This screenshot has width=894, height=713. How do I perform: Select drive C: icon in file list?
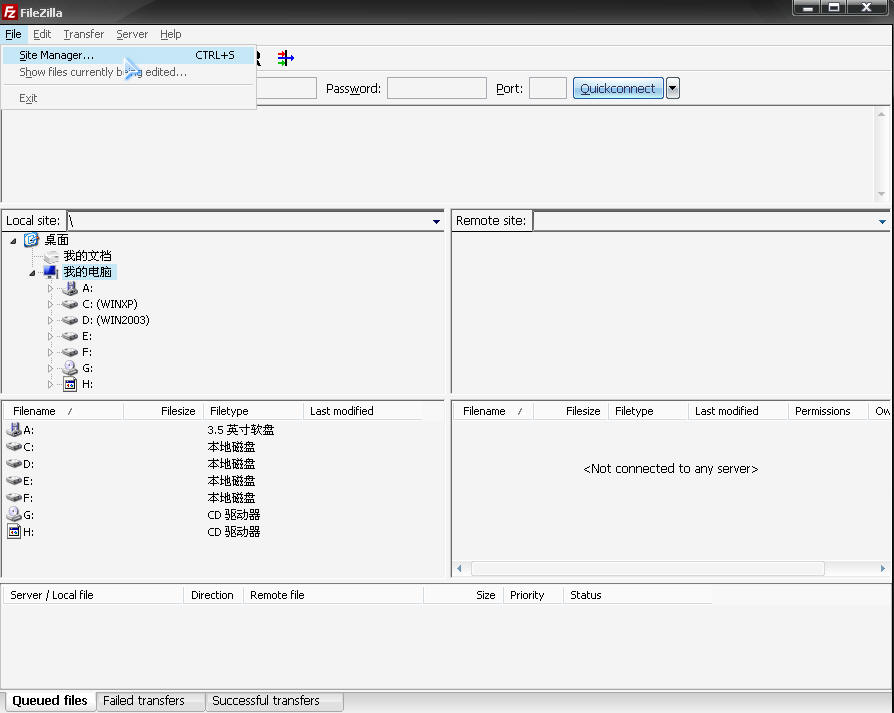coord(14,447)
